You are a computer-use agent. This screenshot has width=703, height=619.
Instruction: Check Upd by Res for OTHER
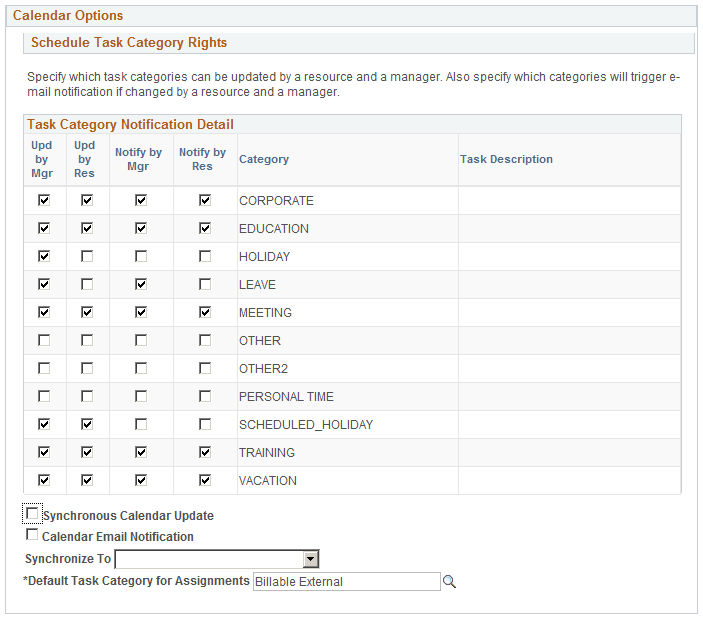point(87,340)
